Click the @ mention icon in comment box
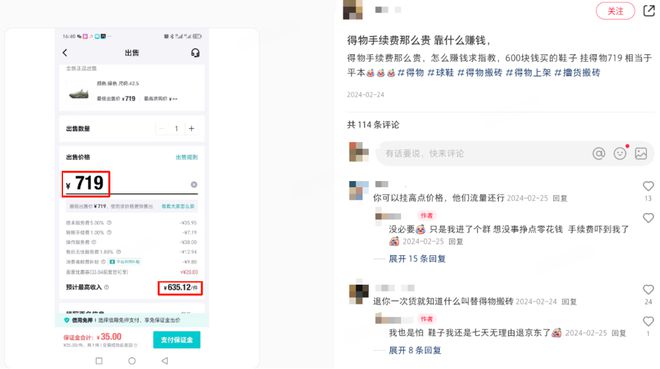660x369 pixels. click(x=599, y=154)
